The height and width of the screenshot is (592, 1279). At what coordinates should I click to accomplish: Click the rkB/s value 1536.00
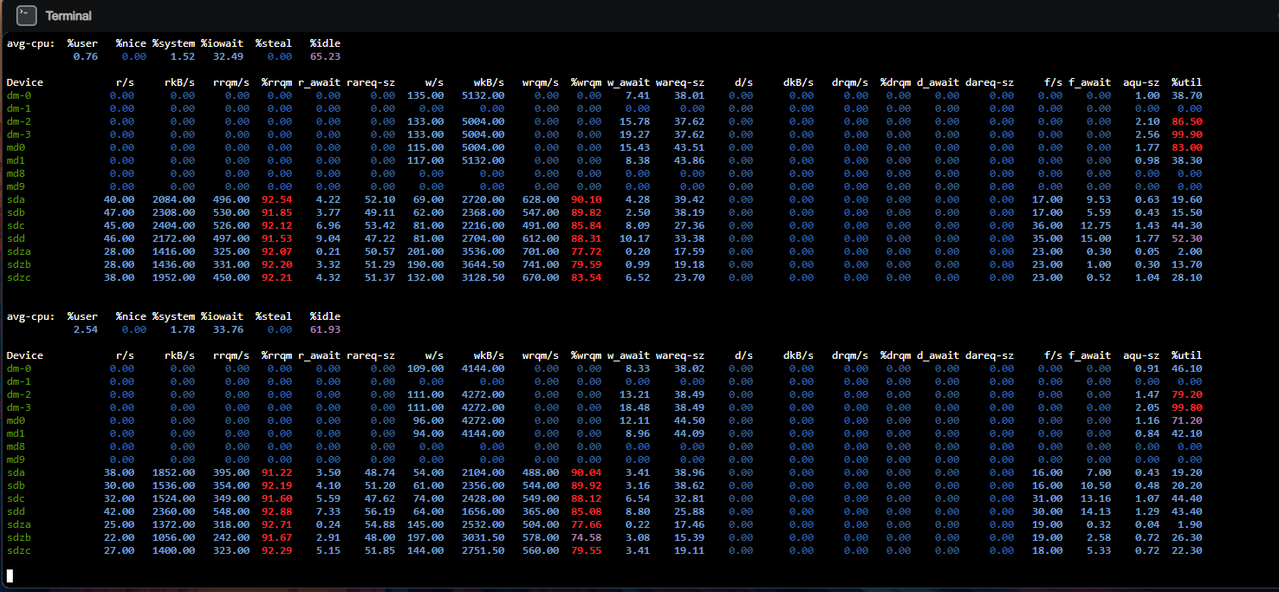pyautogui.click(x=175, y=486)
